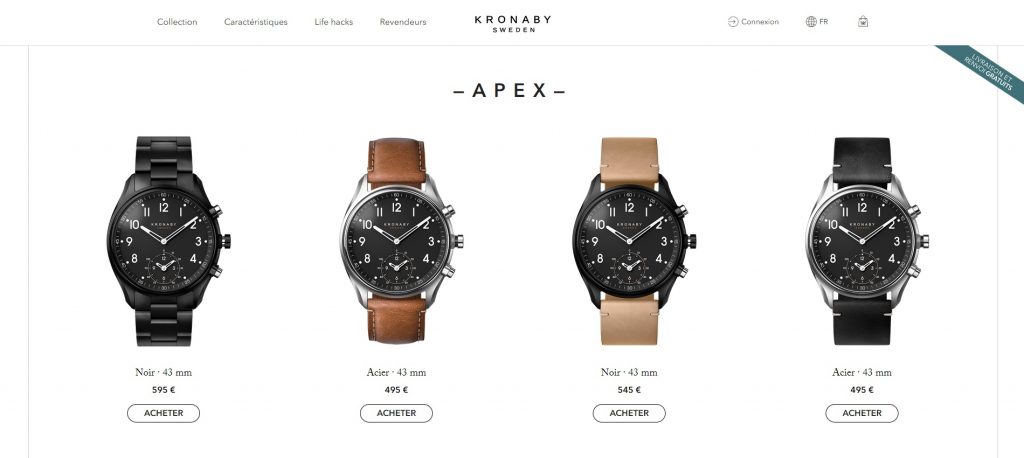Screen dimensions: 1024x458
Task: Click Acheter for brown leather watch
Action: [396, 413]
